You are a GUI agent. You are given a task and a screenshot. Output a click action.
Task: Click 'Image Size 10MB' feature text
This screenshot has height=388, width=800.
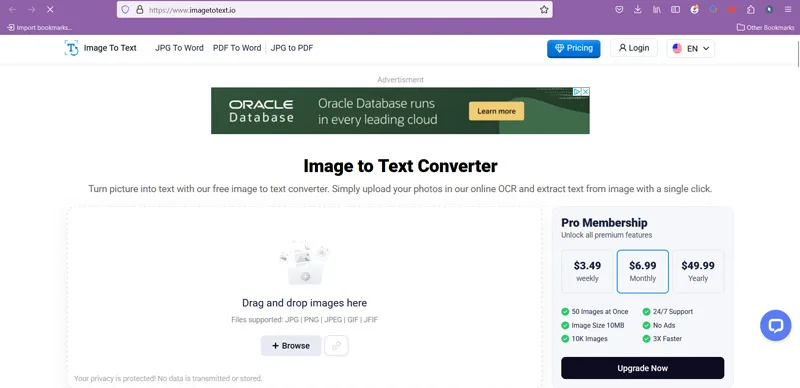pos(597,325)
